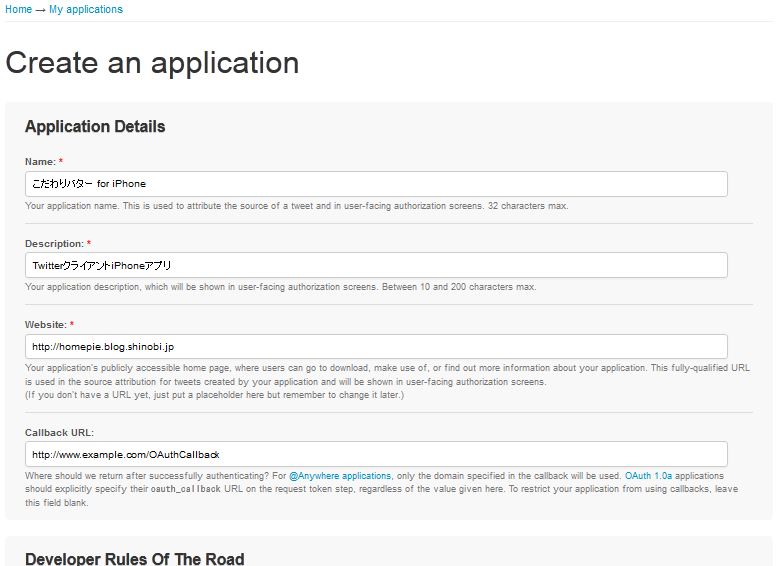The image size is (779, 566).
Task: Click the Application Details section heading
Action: click(x=95, y=127)
